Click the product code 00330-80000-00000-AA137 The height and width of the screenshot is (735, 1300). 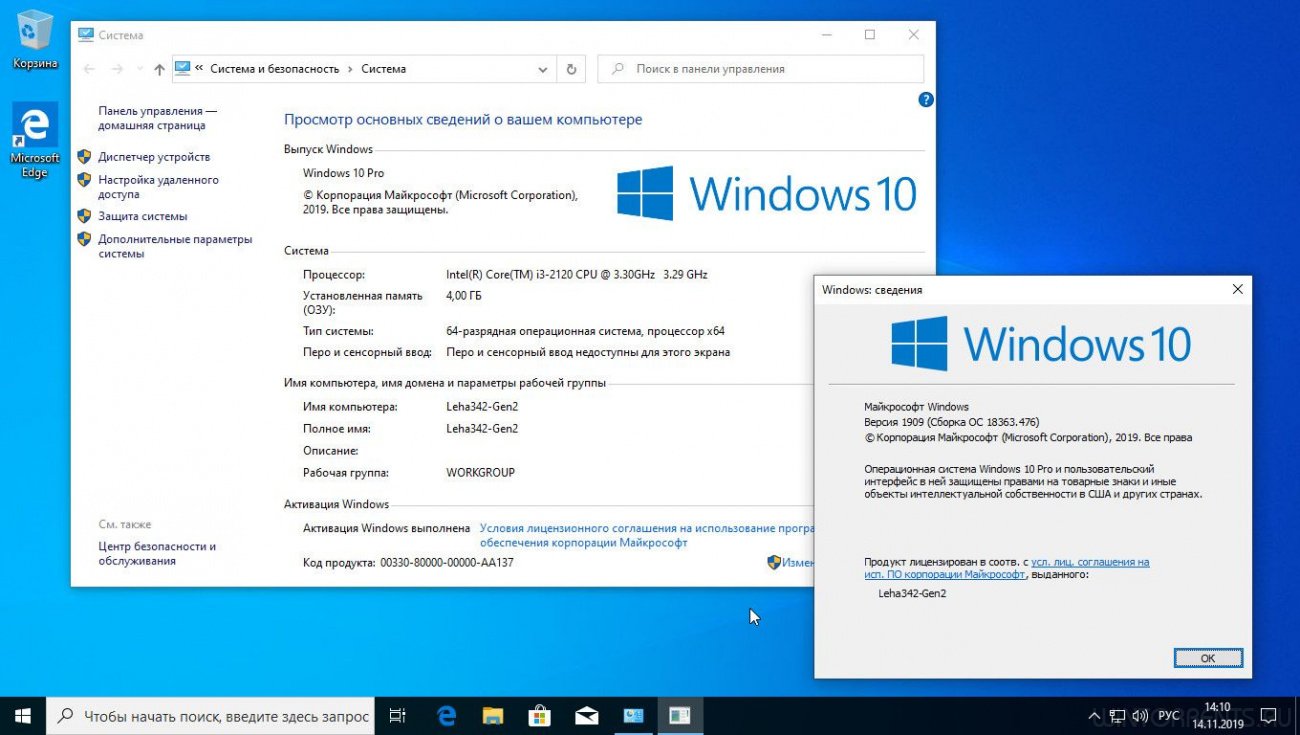[447, 563]
